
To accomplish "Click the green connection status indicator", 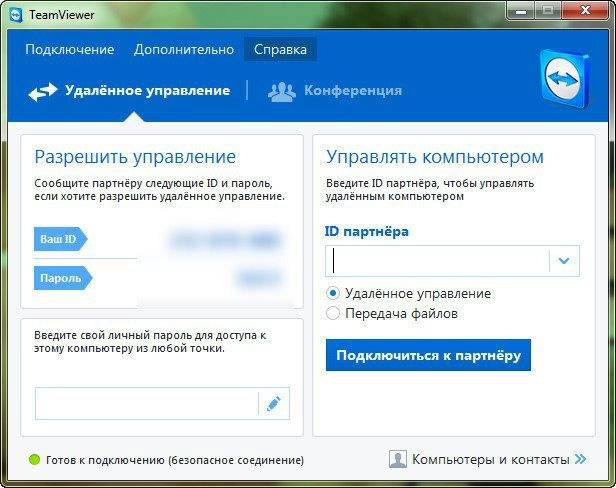I will pyautogui.click(x=35, y=459).
